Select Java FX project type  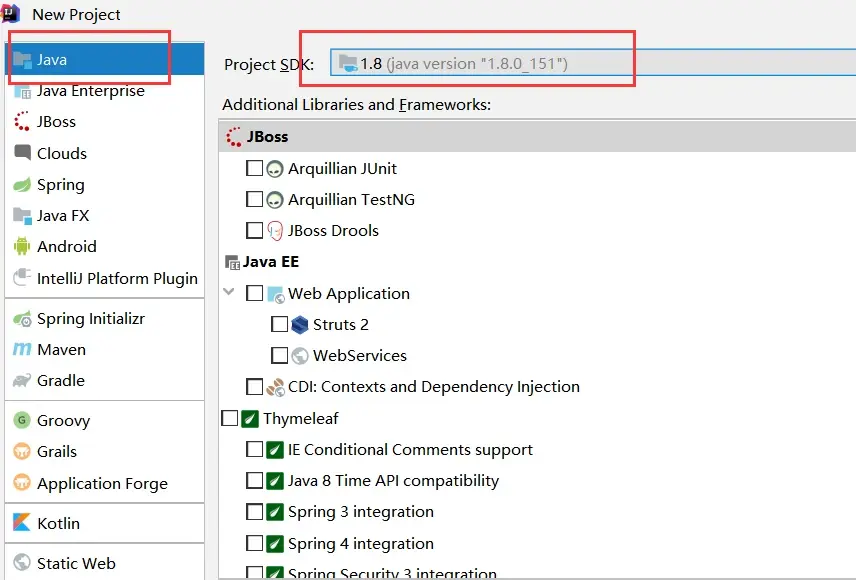click(x=105, y=216)
